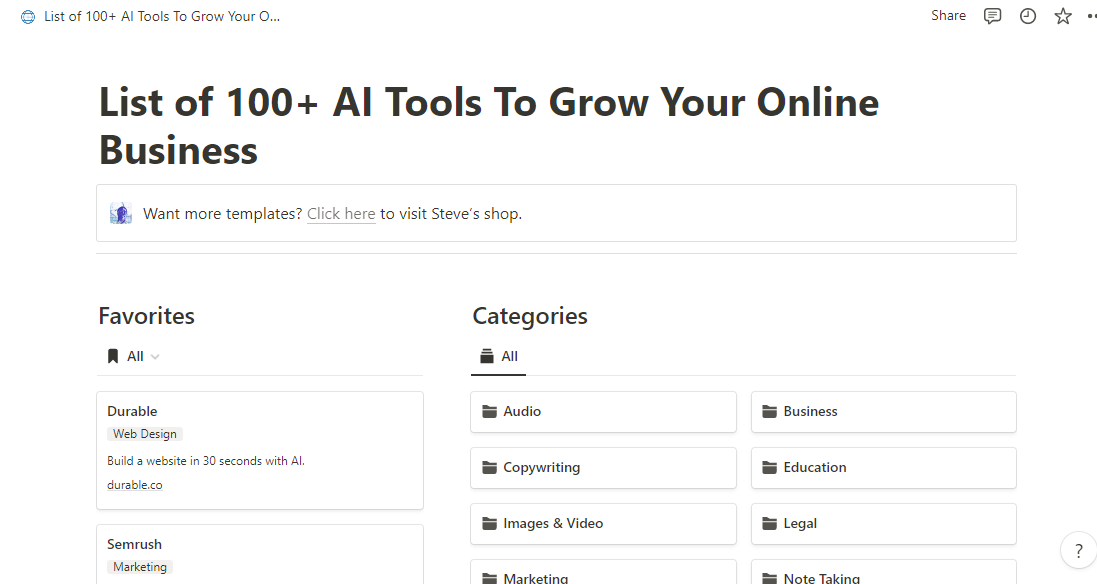Click the folder icon next to Copywriting

[x=490, y=467]
